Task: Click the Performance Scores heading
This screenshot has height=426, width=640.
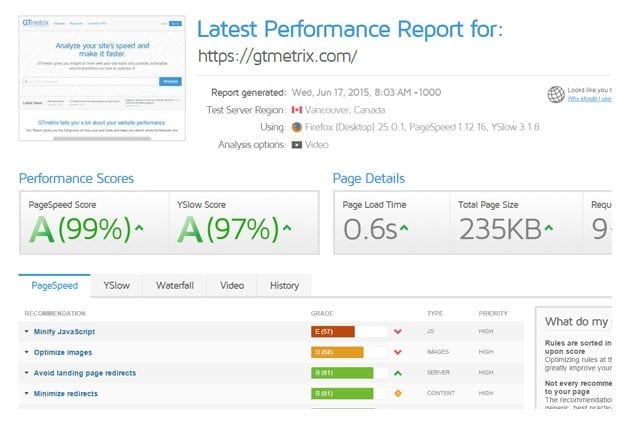Action: click(x=76, y=179)
